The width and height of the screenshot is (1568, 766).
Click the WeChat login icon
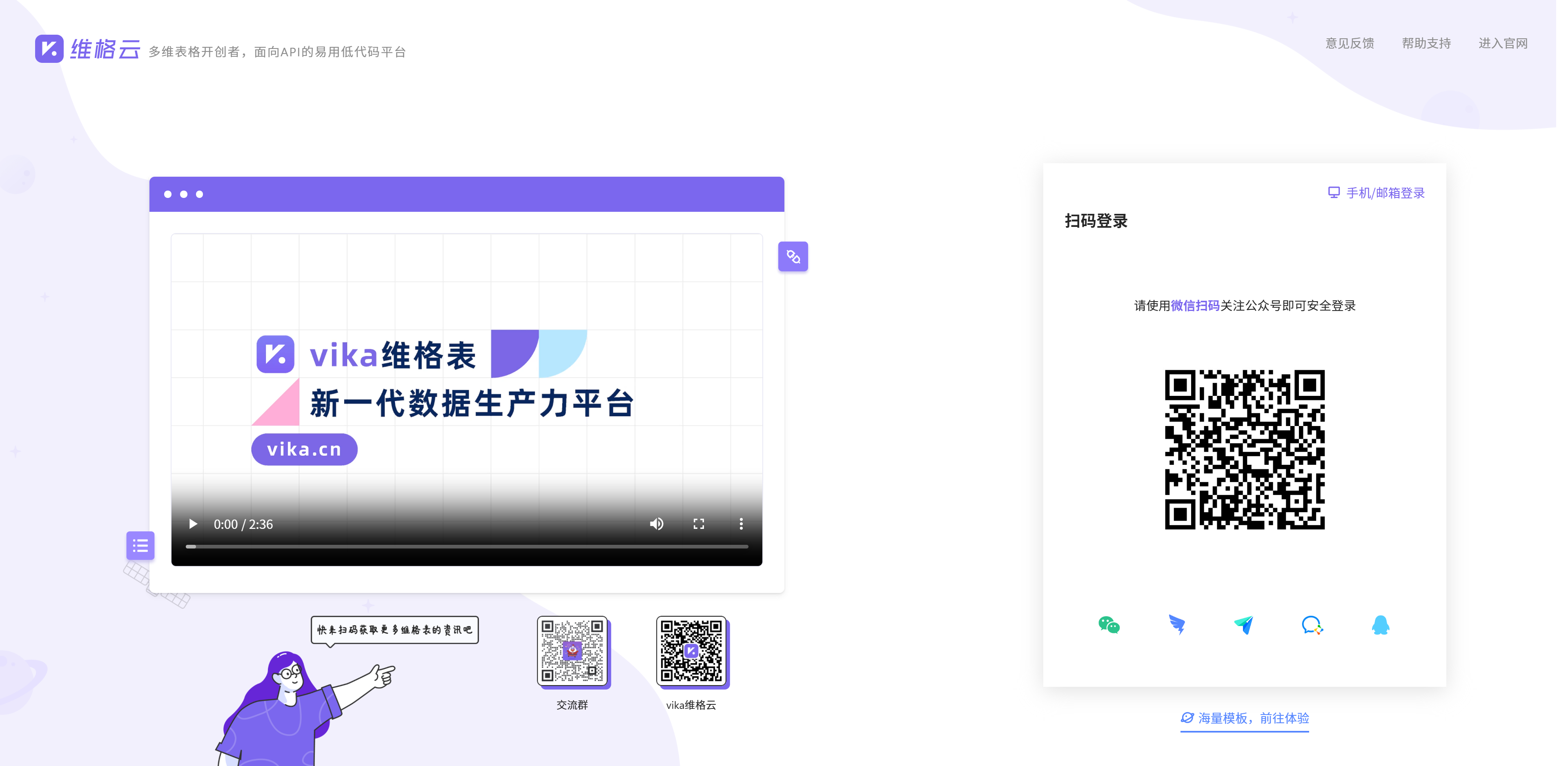1109,625
